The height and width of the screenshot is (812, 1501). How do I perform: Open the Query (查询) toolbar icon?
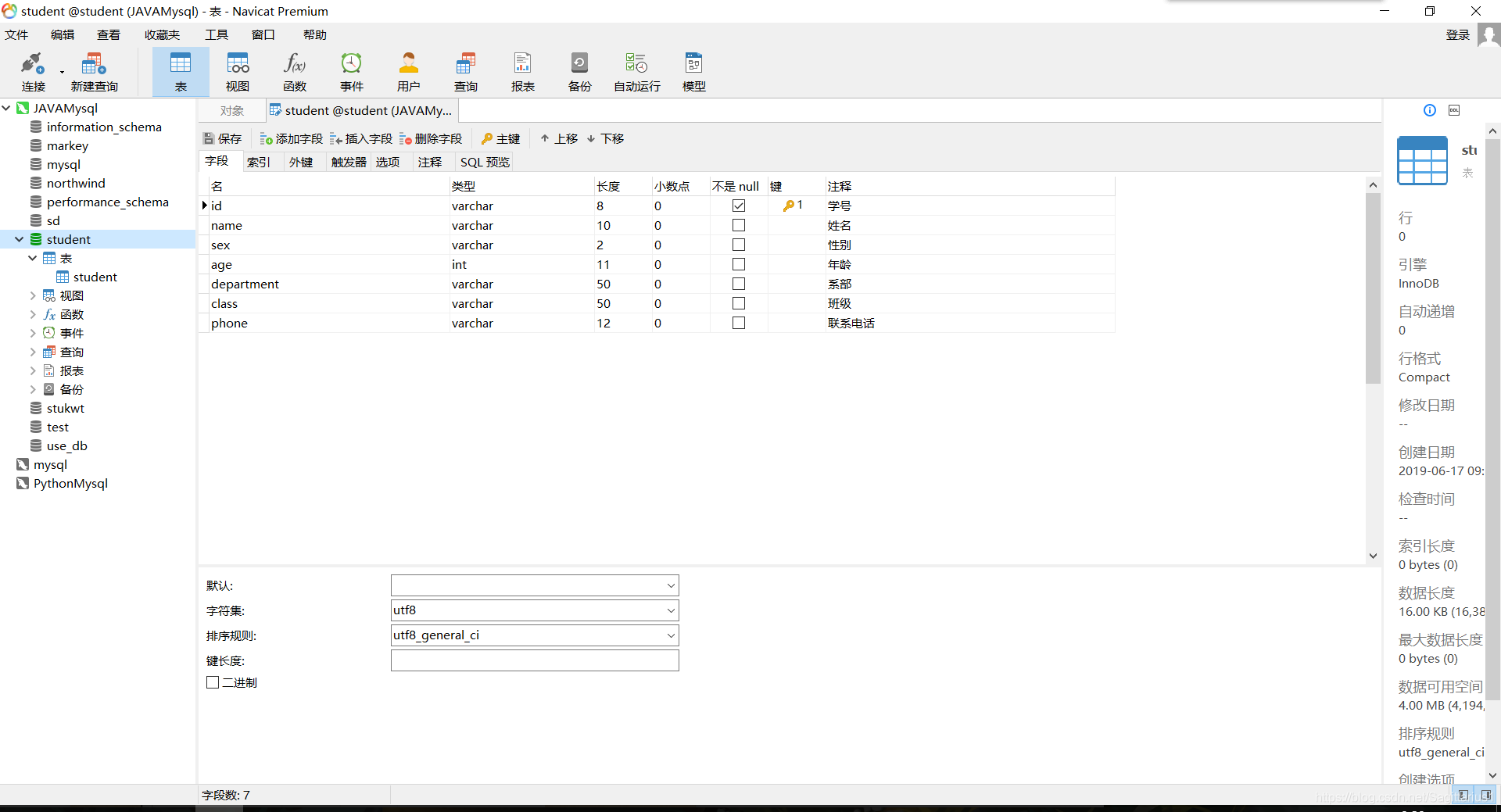click(466, 72)
